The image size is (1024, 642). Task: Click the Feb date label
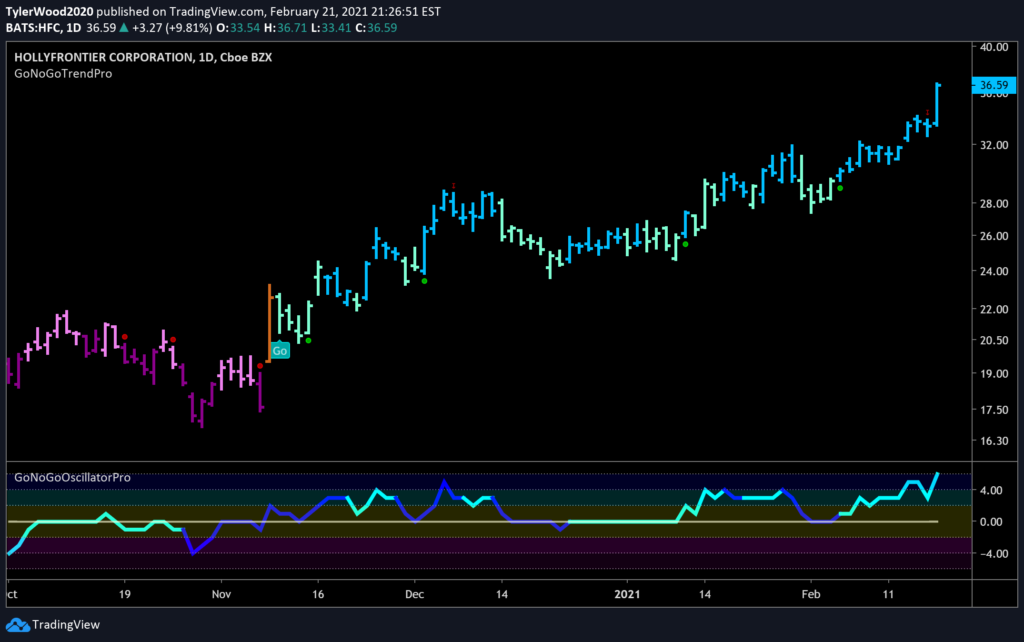(810, 594)
